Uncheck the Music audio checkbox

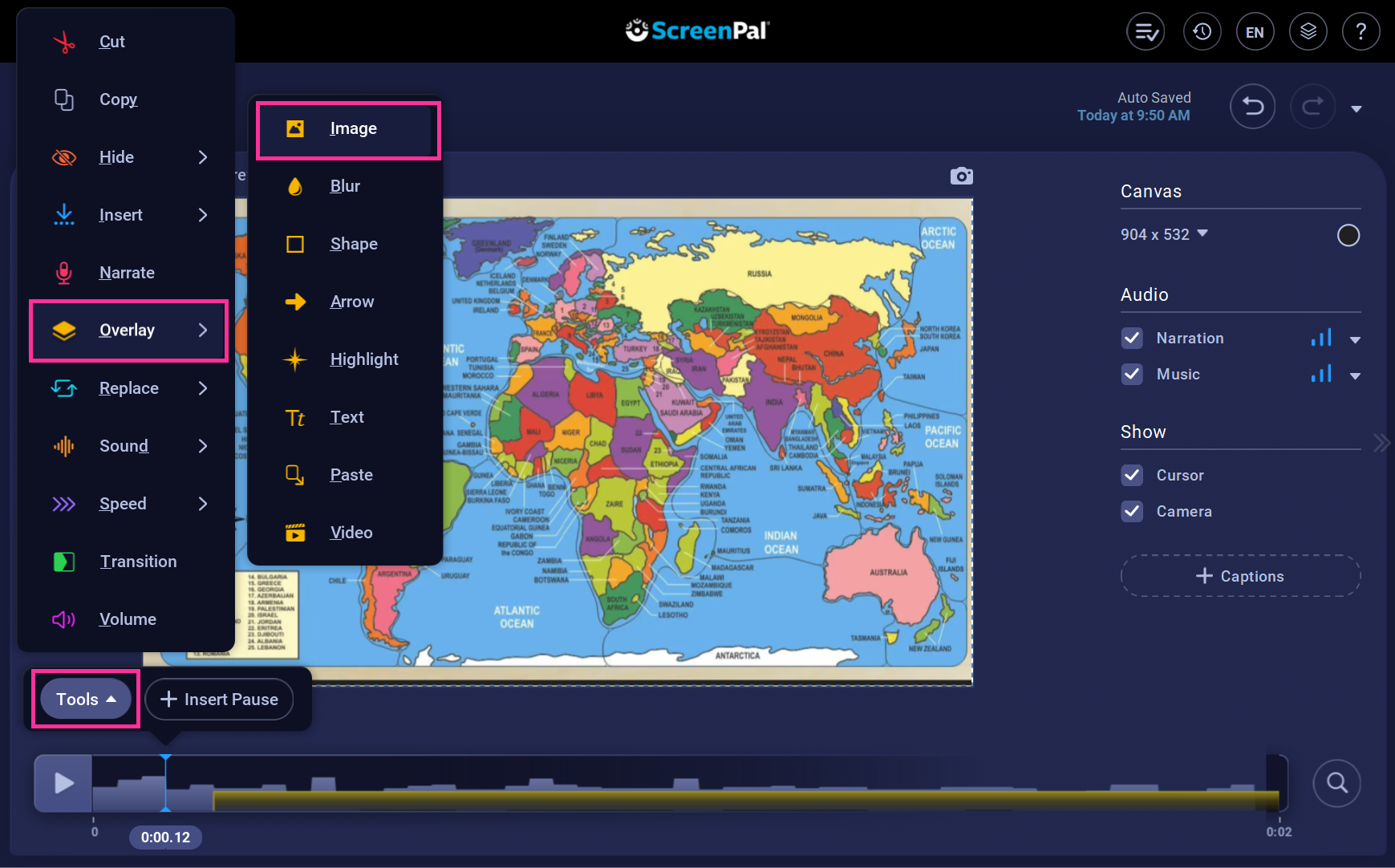pos(1132,374)
